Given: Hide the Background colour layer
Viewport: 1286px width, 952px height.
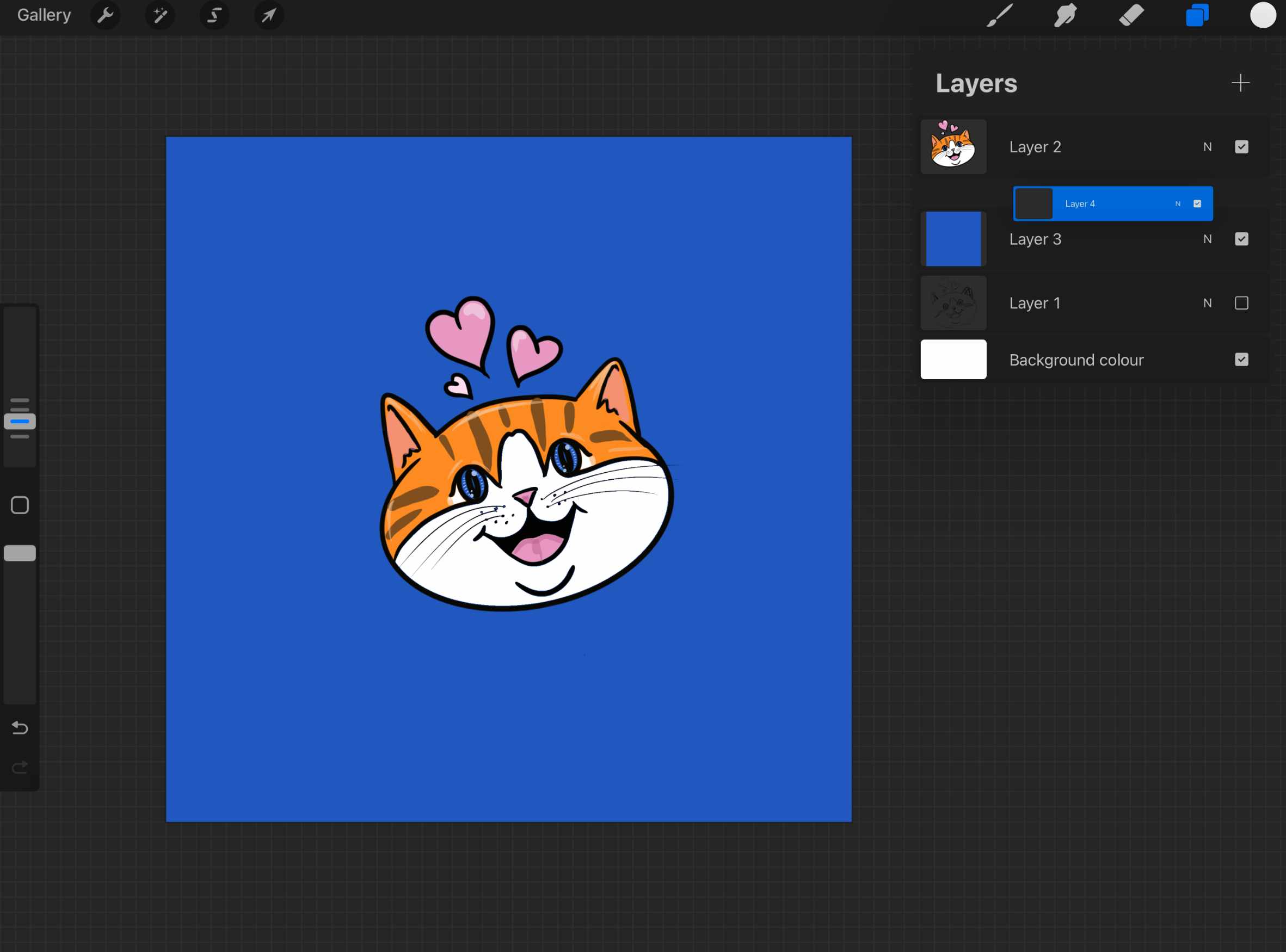Looking at the screenshot, I should 1242,360.
